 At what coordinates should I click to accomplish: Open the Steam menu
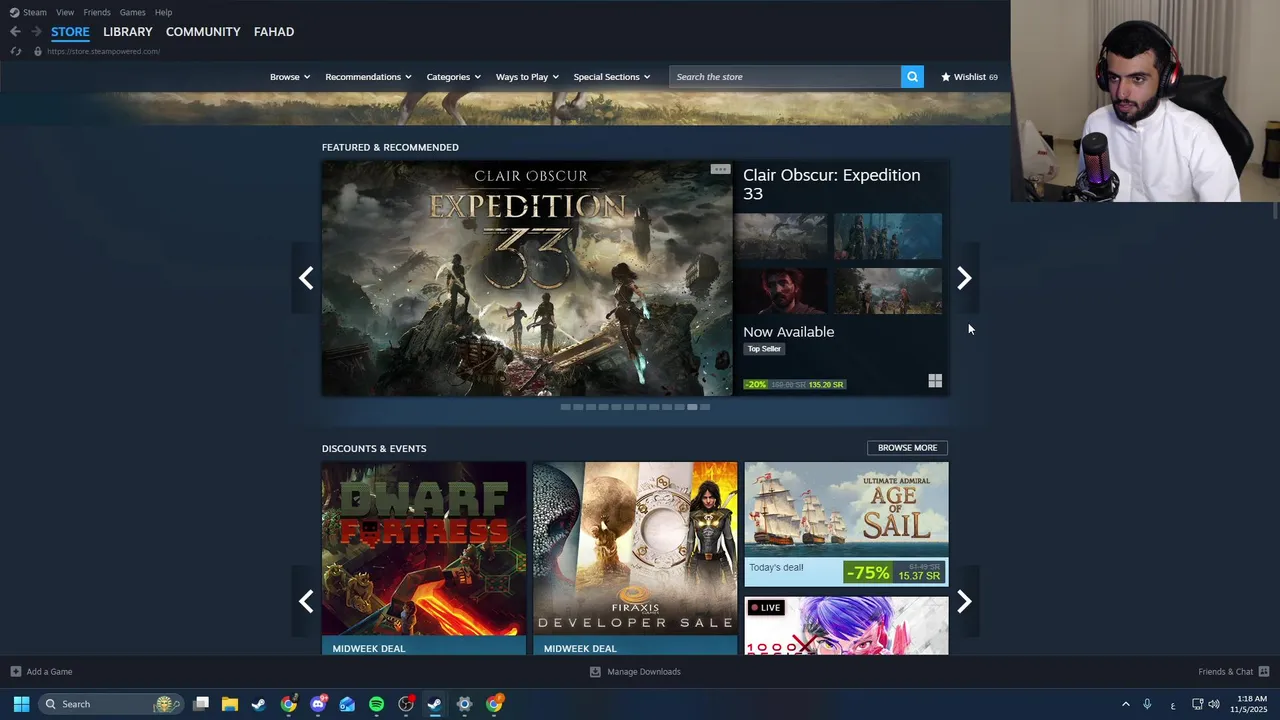[x=35, y=12]
